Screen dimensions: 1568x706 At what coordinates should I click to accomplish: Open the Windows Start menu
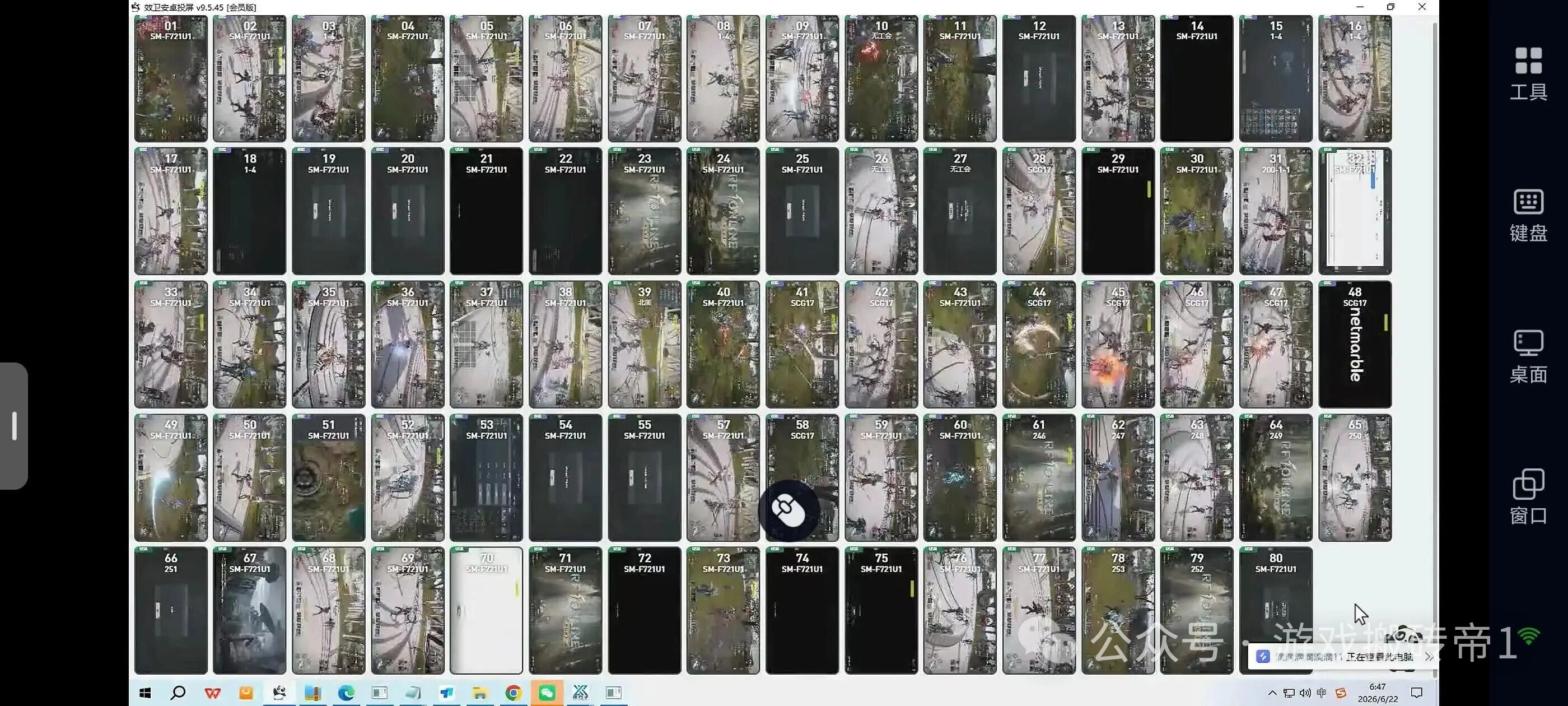tap(145, 693)
